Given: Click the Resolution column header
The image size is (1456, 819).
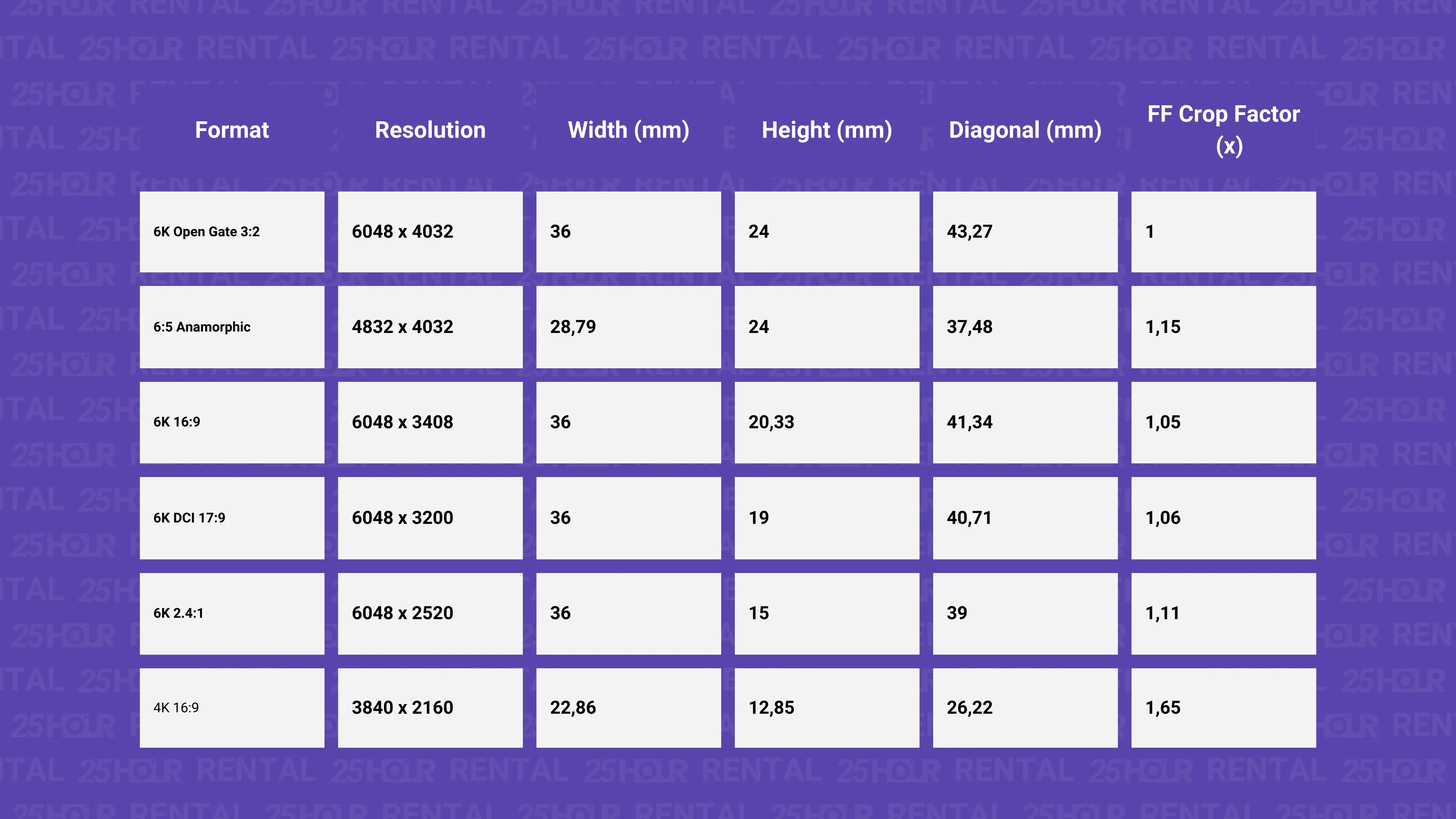Looking at the screenshot, I should (x=430, y=130).
